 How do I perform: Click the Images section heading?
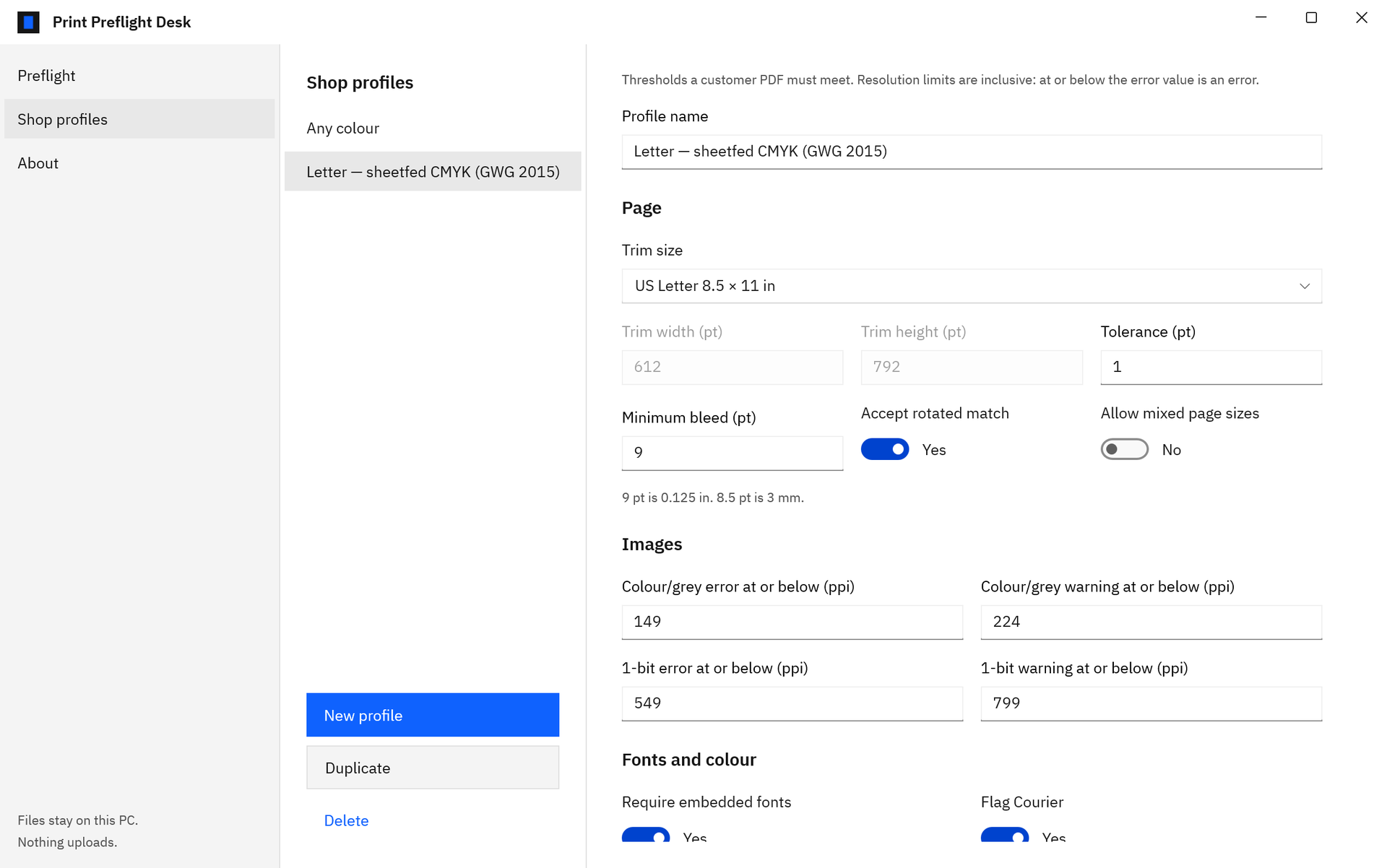coord(652,544)
